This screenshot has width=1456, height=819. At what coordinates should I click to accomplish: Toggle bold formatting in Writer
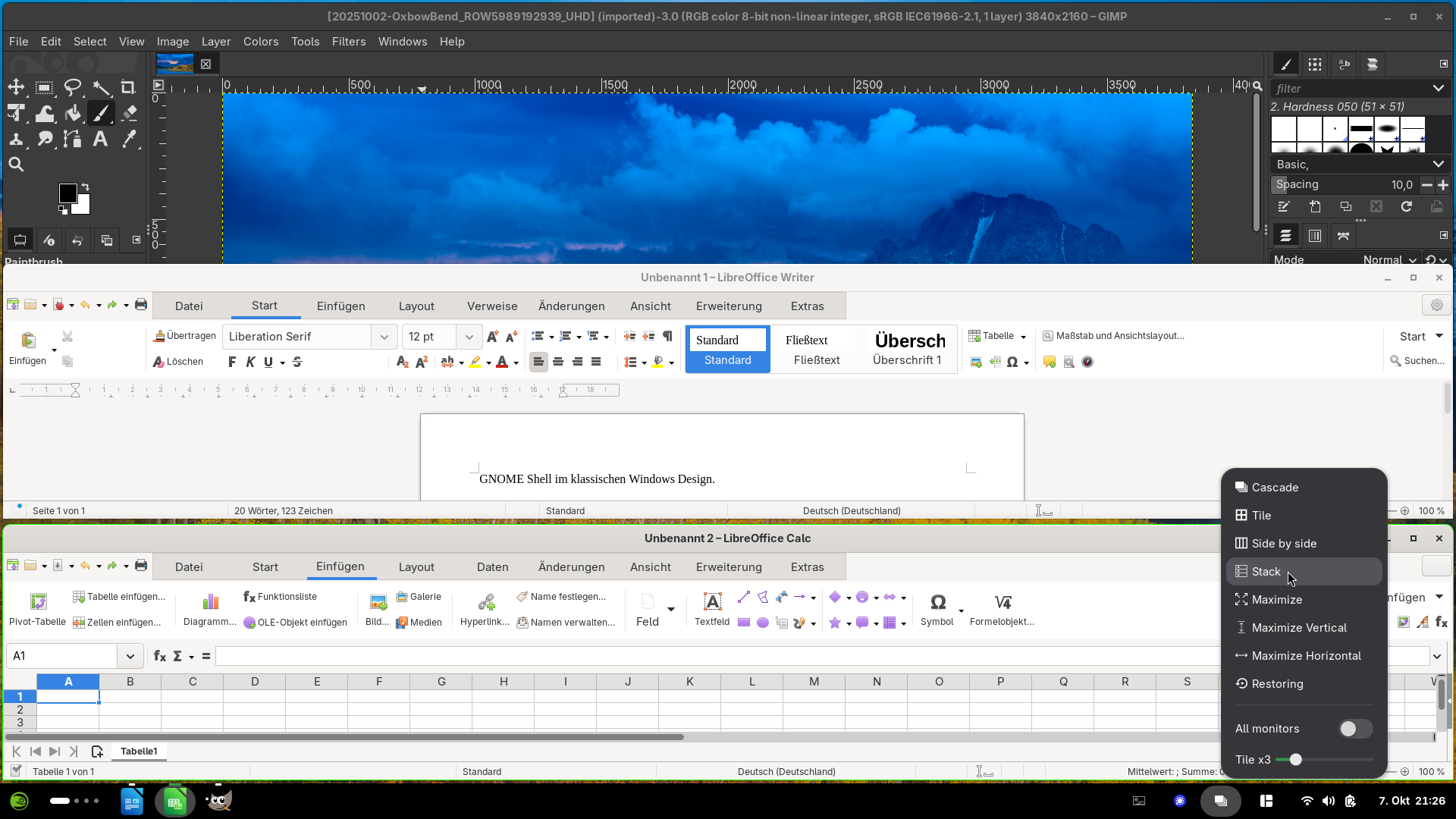(232, 362)
